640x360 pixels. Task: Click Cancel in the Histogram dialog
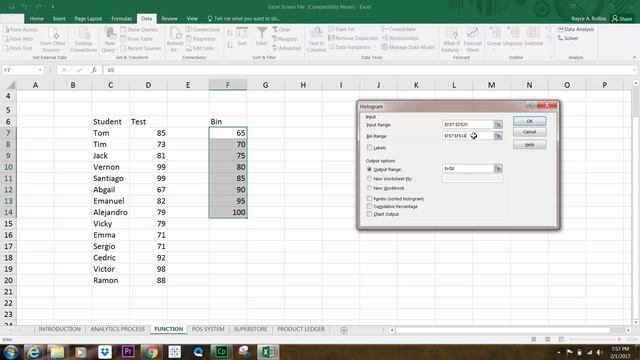pyautogui.click(x=529, y=132)
